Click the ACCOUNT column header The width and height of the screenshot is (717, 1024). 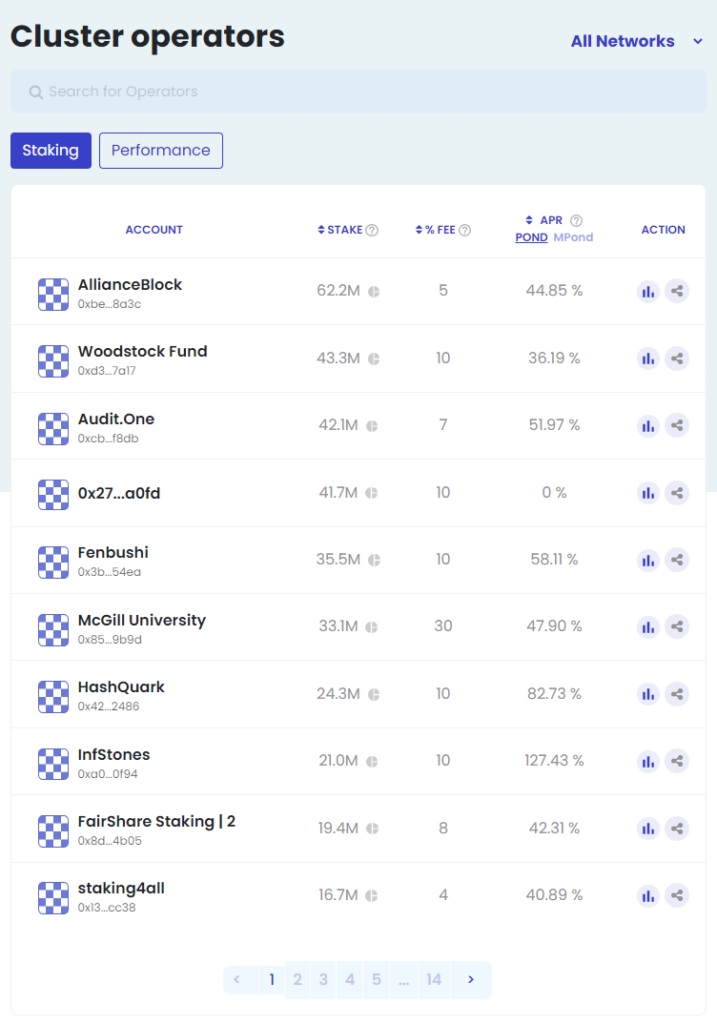tap(154, 230)
